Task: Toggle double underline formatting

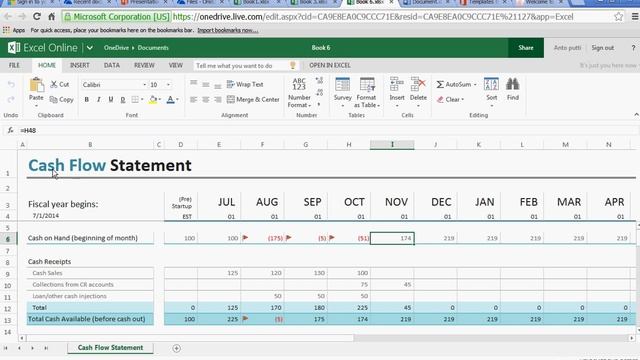Action: (x=122, y=99)
